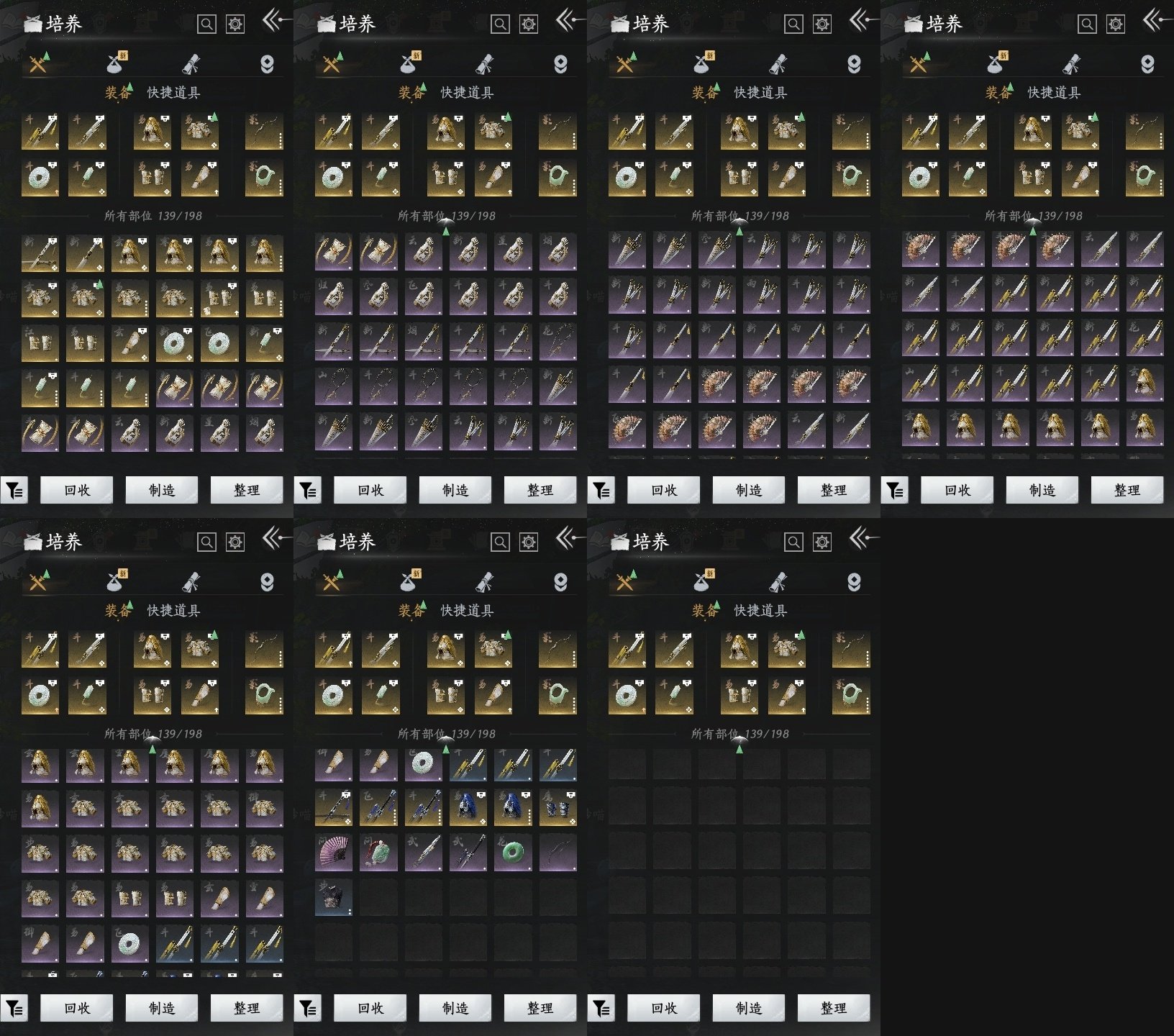Open the settings gear in the bottom-left panel
The height and width of the screenshot is (1036, 1174).
235,542
